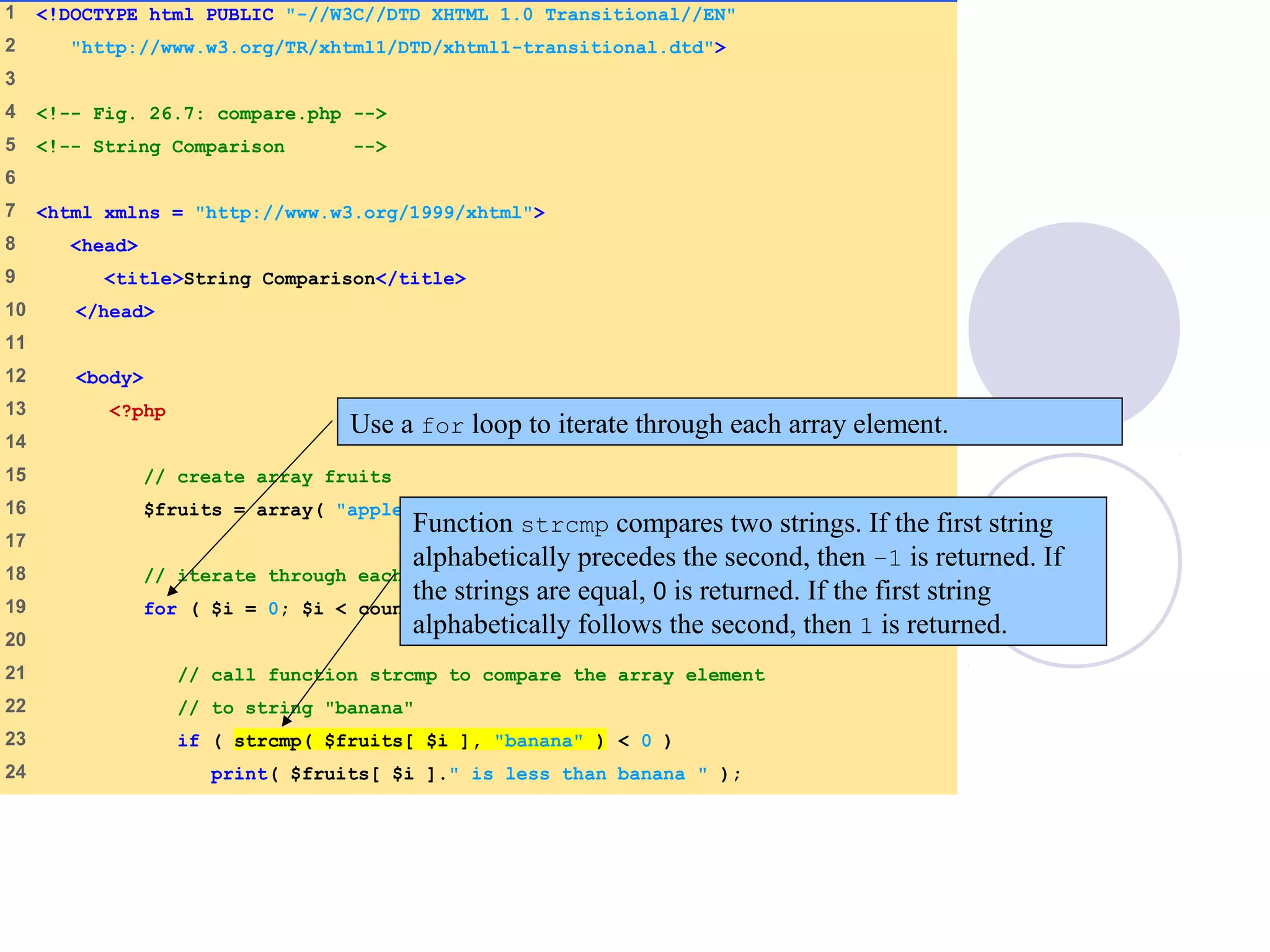Click line number 24 in the gutter
The width and height of the screenshot is (1270, 952).
[16, 772]
